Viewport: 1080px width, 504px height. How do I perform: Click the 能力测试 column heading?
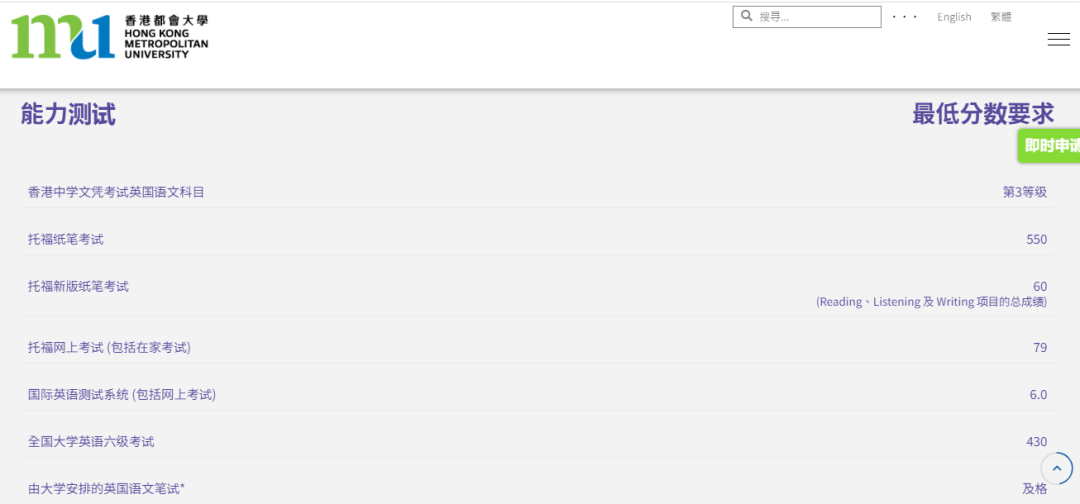pos(68,115)
